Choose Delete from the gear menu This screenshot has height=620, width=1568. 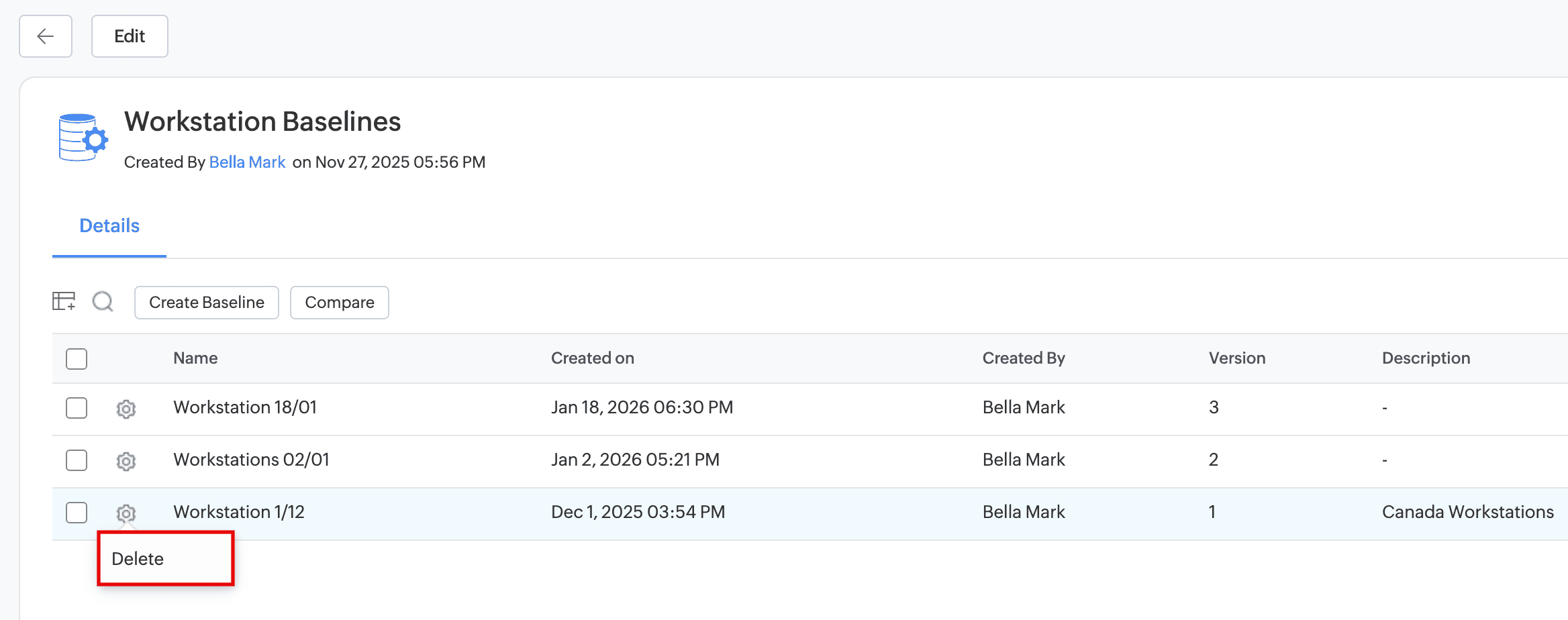pos(138,559)
